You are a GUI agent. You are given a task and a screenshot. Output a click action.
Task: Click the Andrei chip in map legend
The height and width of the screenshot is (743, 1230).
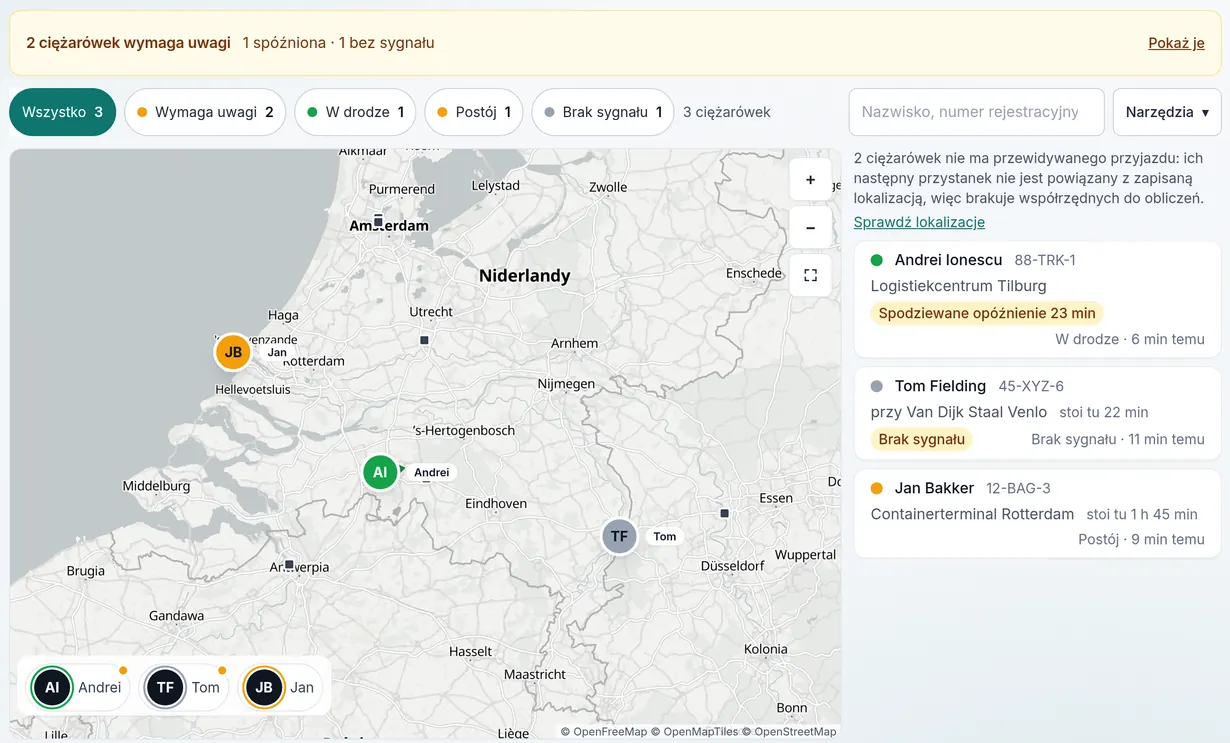pos(79,687)
